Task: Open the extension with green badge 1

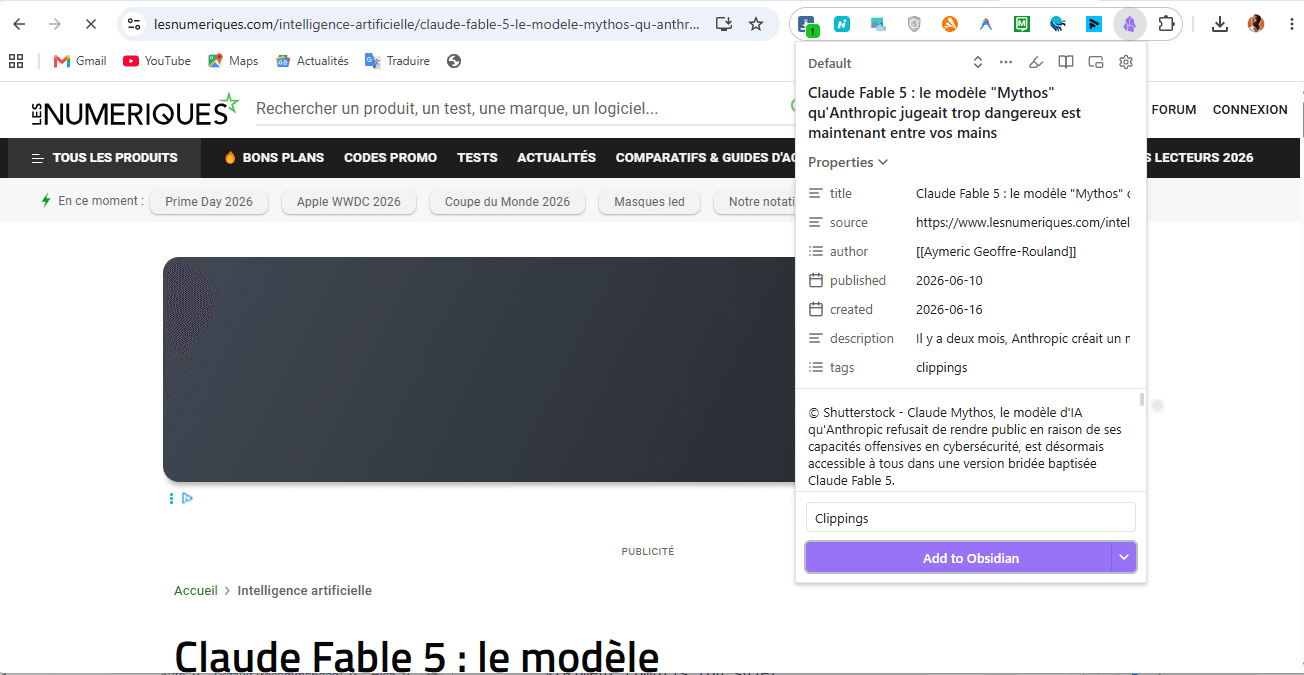Action: pyautogui.click(x=807, y=24)
